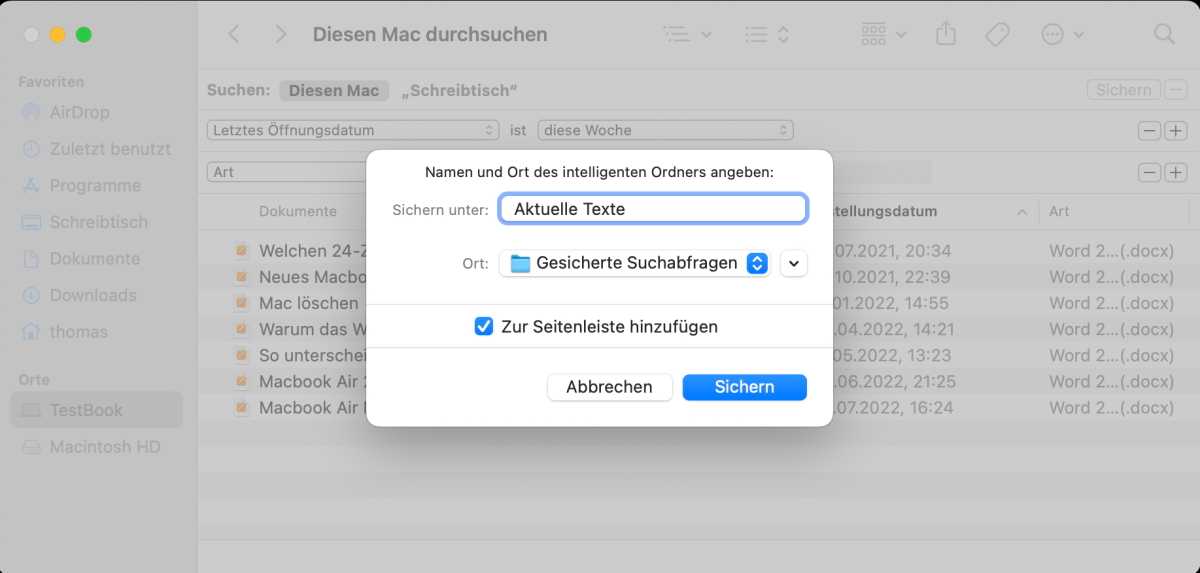The width and height of the screenshot is (1200, 573).
Task: Open the grouping options grid icon
Action: pyautogui.click(x=883, y=34)
